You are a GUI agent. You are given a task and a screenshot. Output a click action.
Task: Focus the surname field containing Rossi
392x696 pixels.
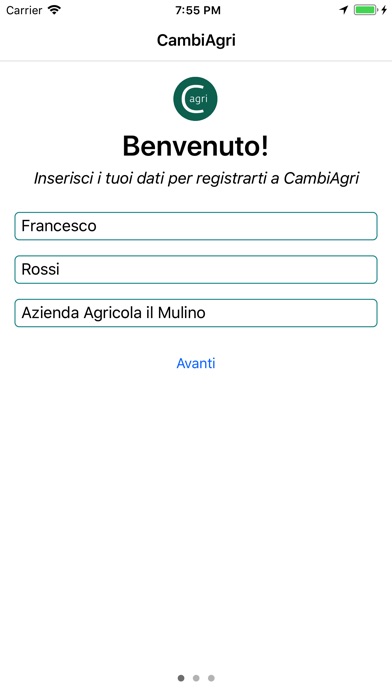point(196,269)
